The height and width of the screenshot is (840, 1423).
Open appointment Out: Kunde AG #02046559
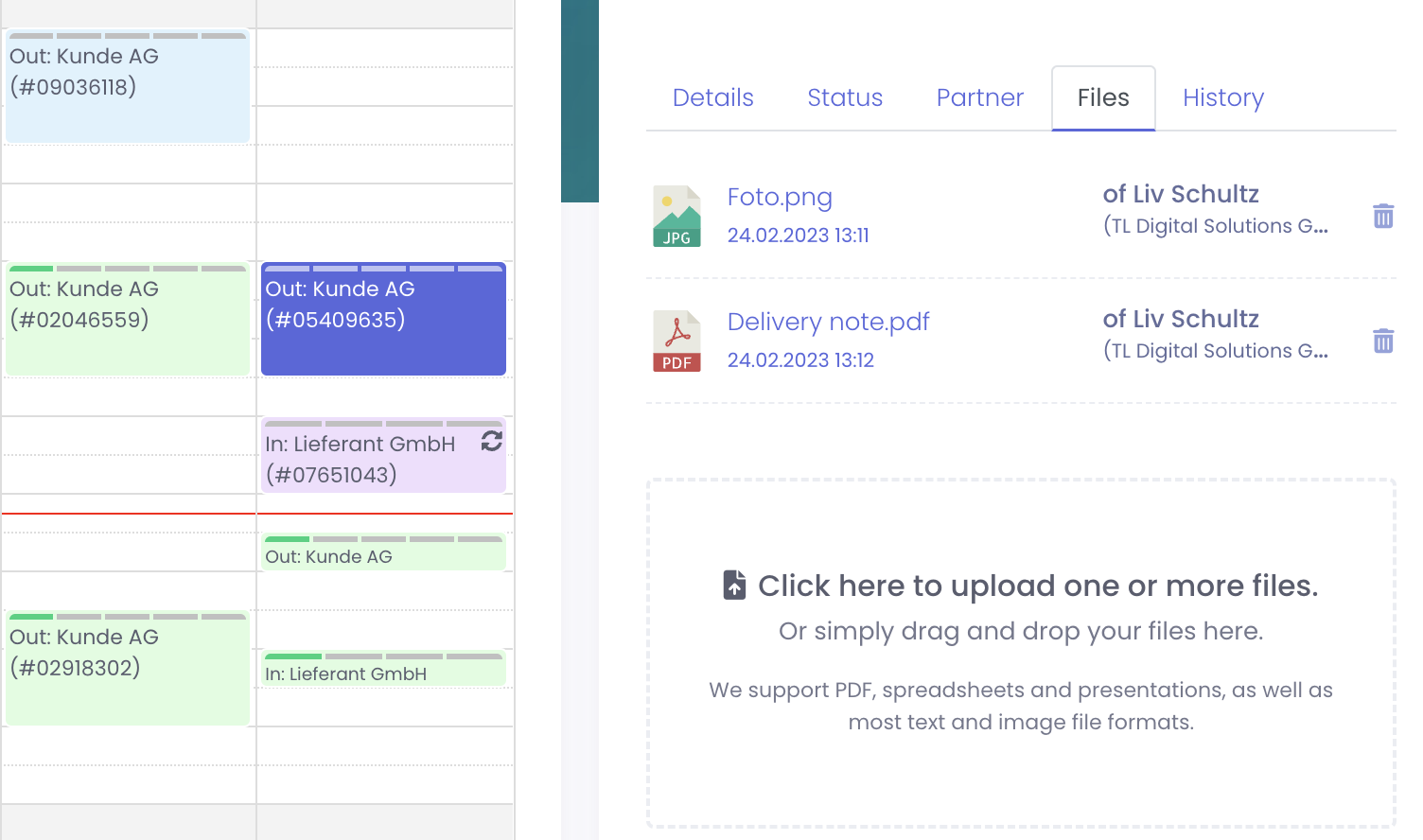[127, 320]
